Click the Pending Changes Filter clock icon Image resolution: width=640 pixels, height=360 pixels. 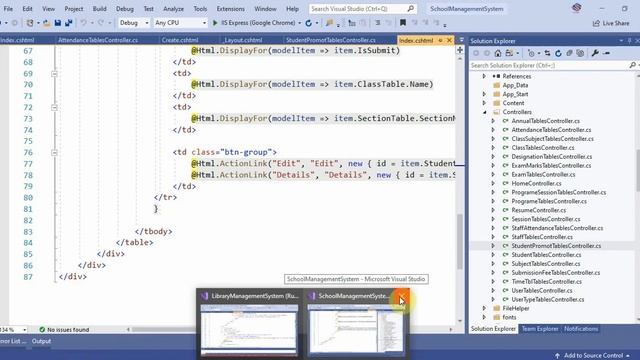click(531, 53)
